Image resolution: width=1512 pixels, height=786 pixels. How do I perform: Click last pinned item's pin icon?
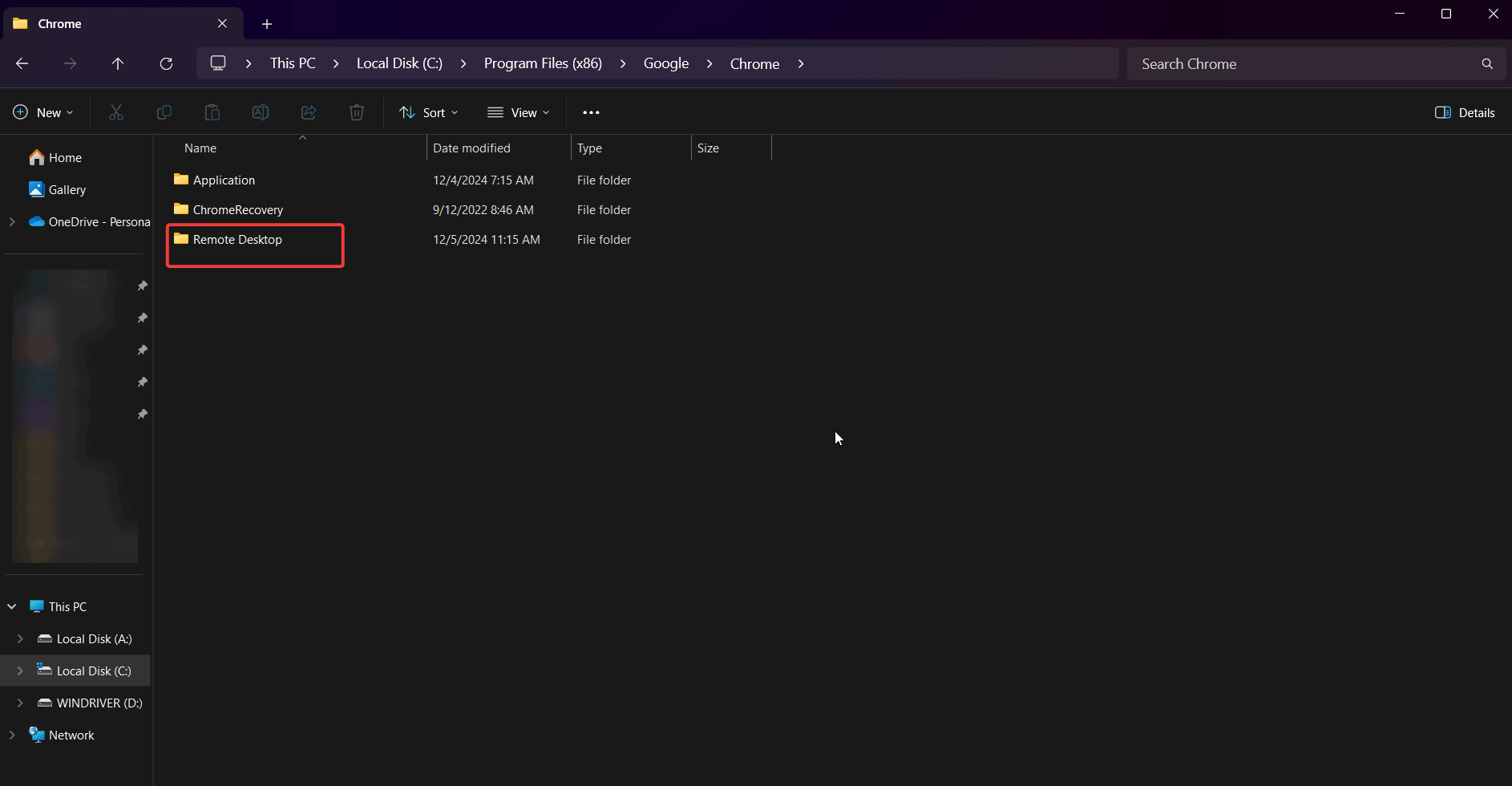click(x=142, y=414)
